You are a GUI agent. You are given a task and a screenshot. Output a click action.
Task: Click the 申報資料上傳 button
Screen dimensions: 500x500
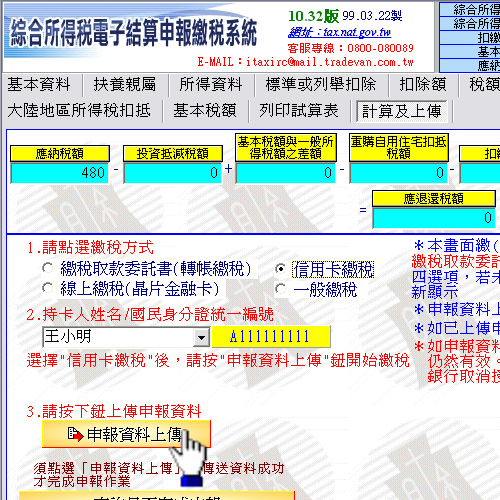[x=126, y=434]
